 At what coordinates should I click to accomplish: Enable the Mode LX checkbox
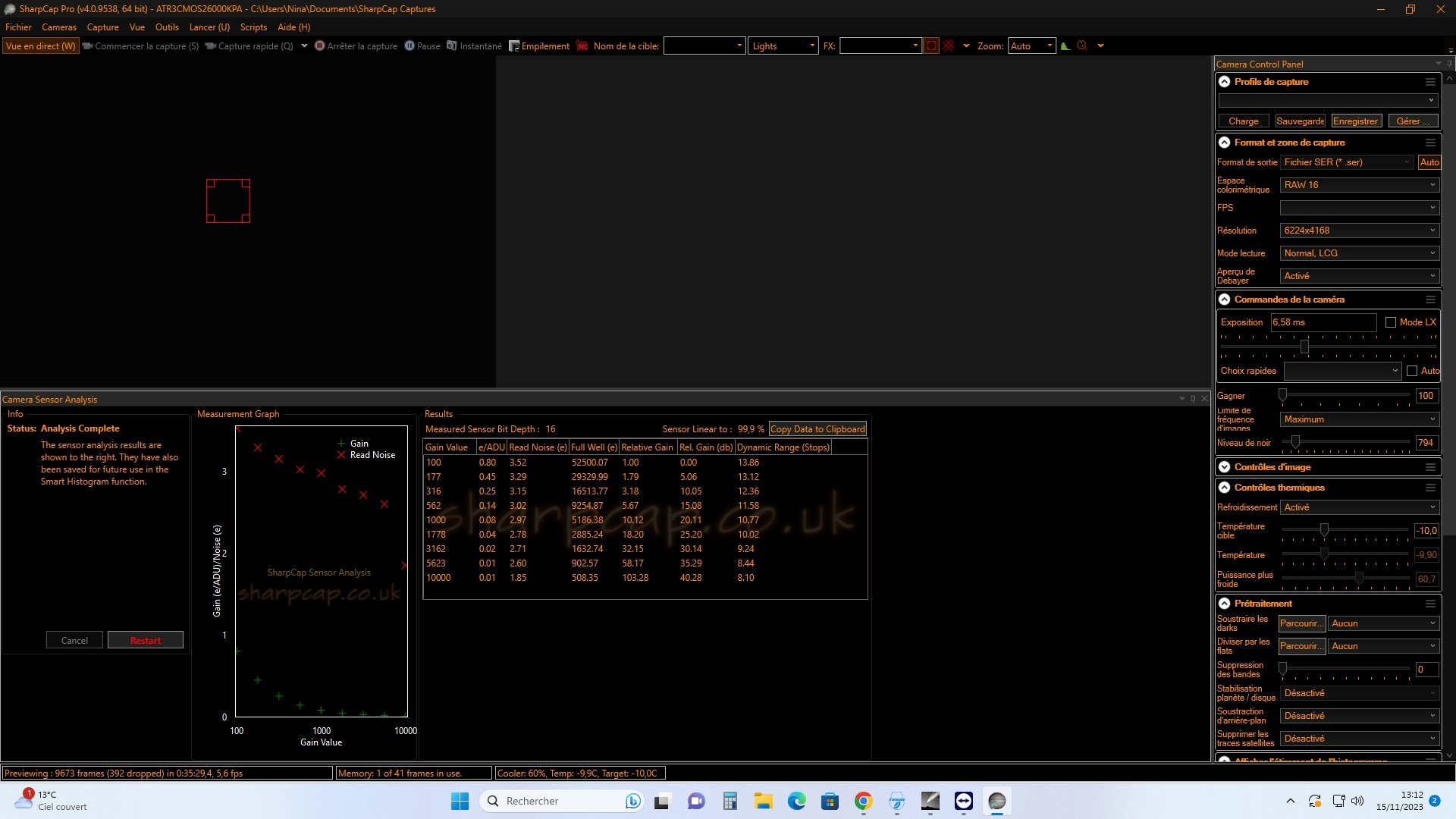(x=1391, y=322)
